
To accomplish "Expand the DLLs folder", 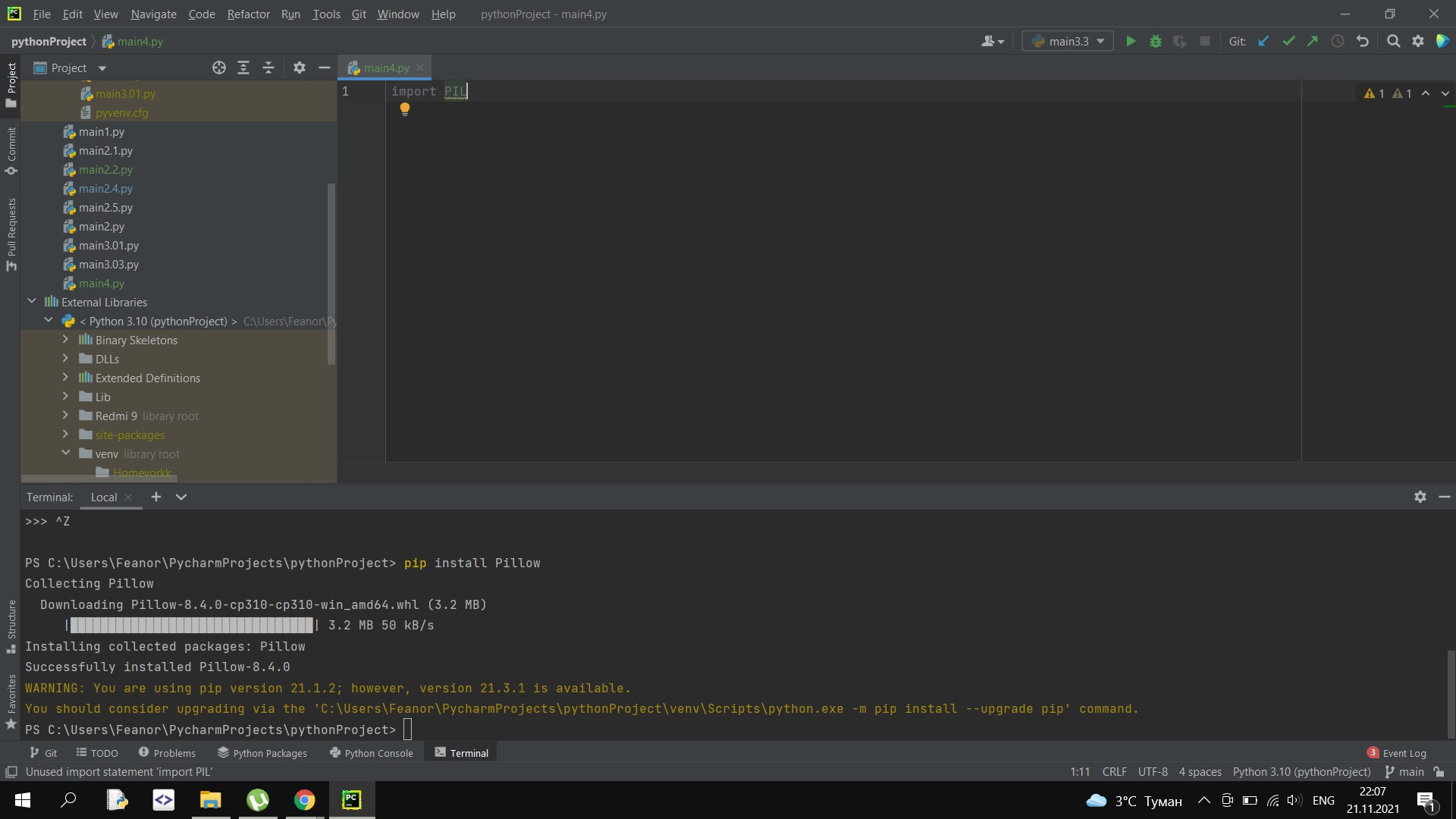I will (65, 359).
